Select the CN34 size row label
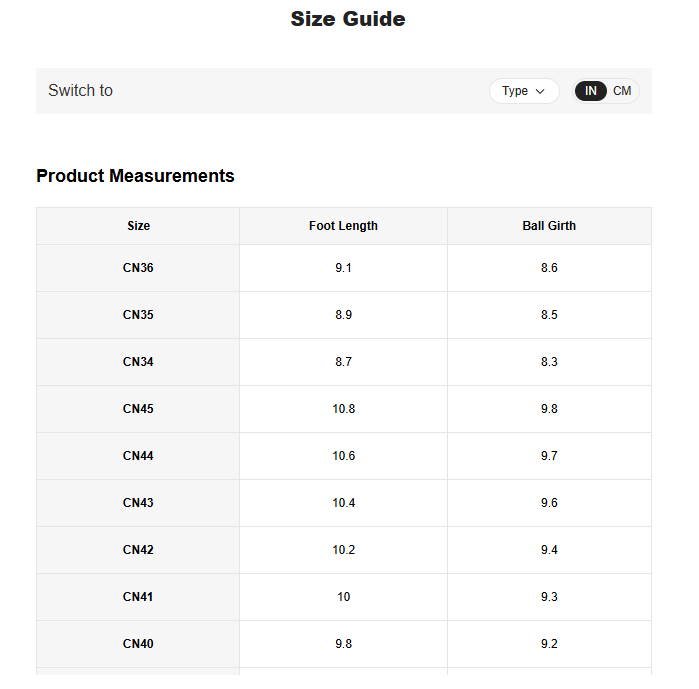The image size is (699, 689). [139, 362]
